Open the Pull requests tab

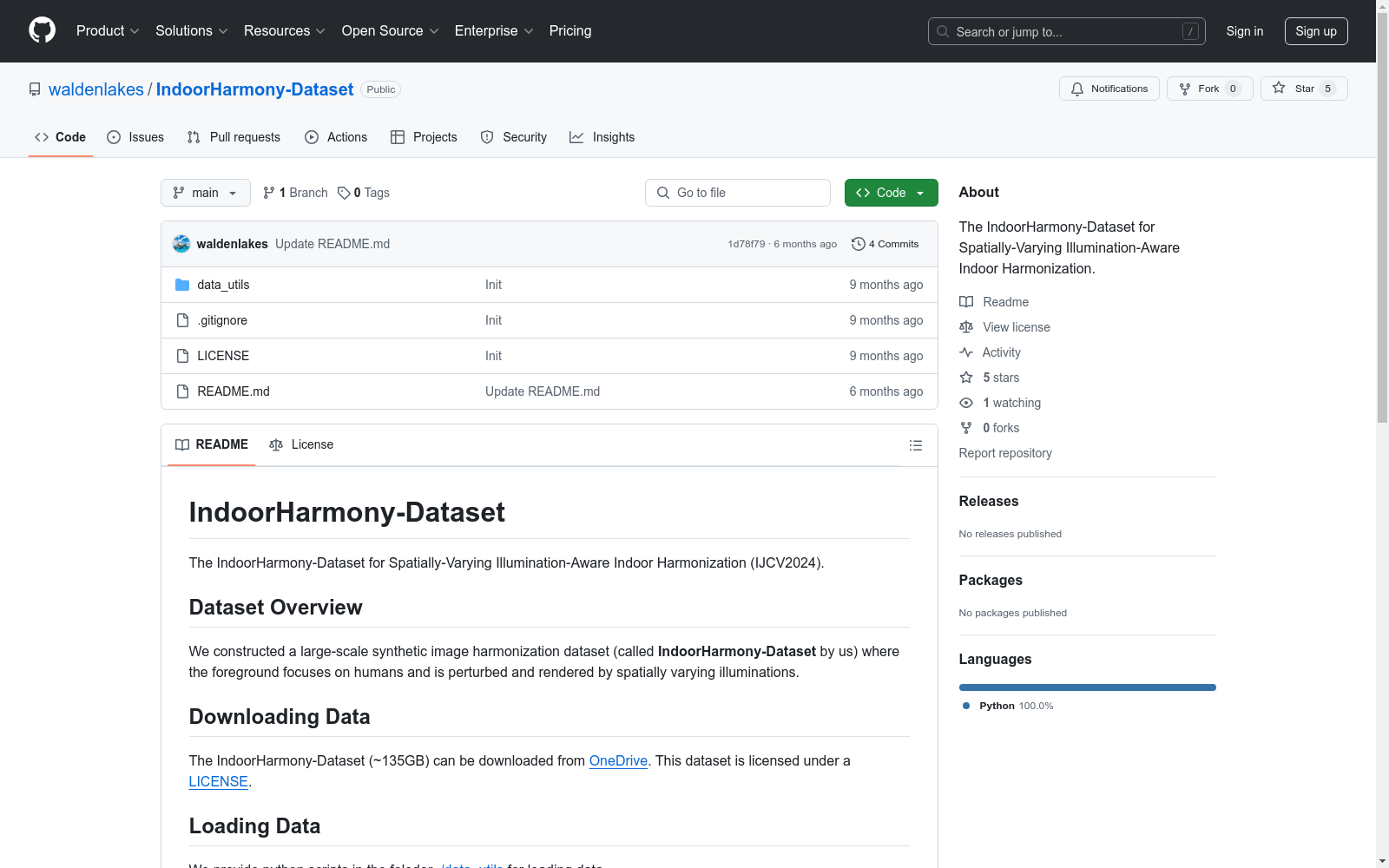point(234,137)
